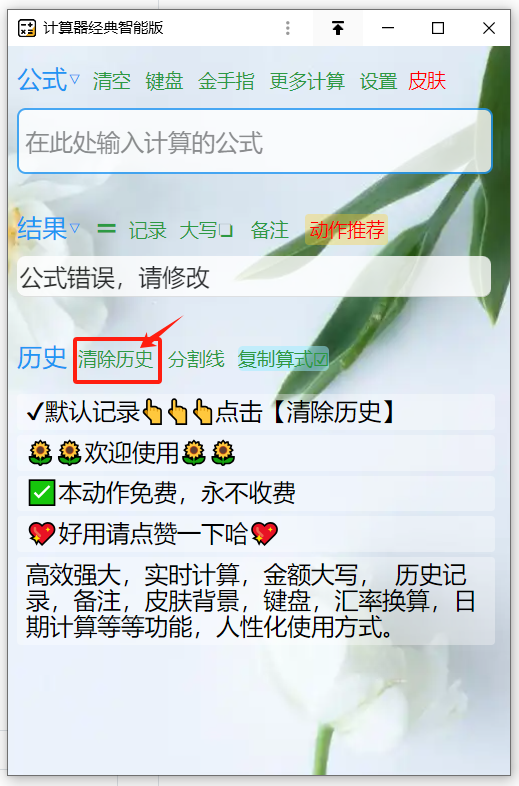Viewport: 519px width, 786px height.
Task: Maximize the calculator window
Action: [438, 28]
